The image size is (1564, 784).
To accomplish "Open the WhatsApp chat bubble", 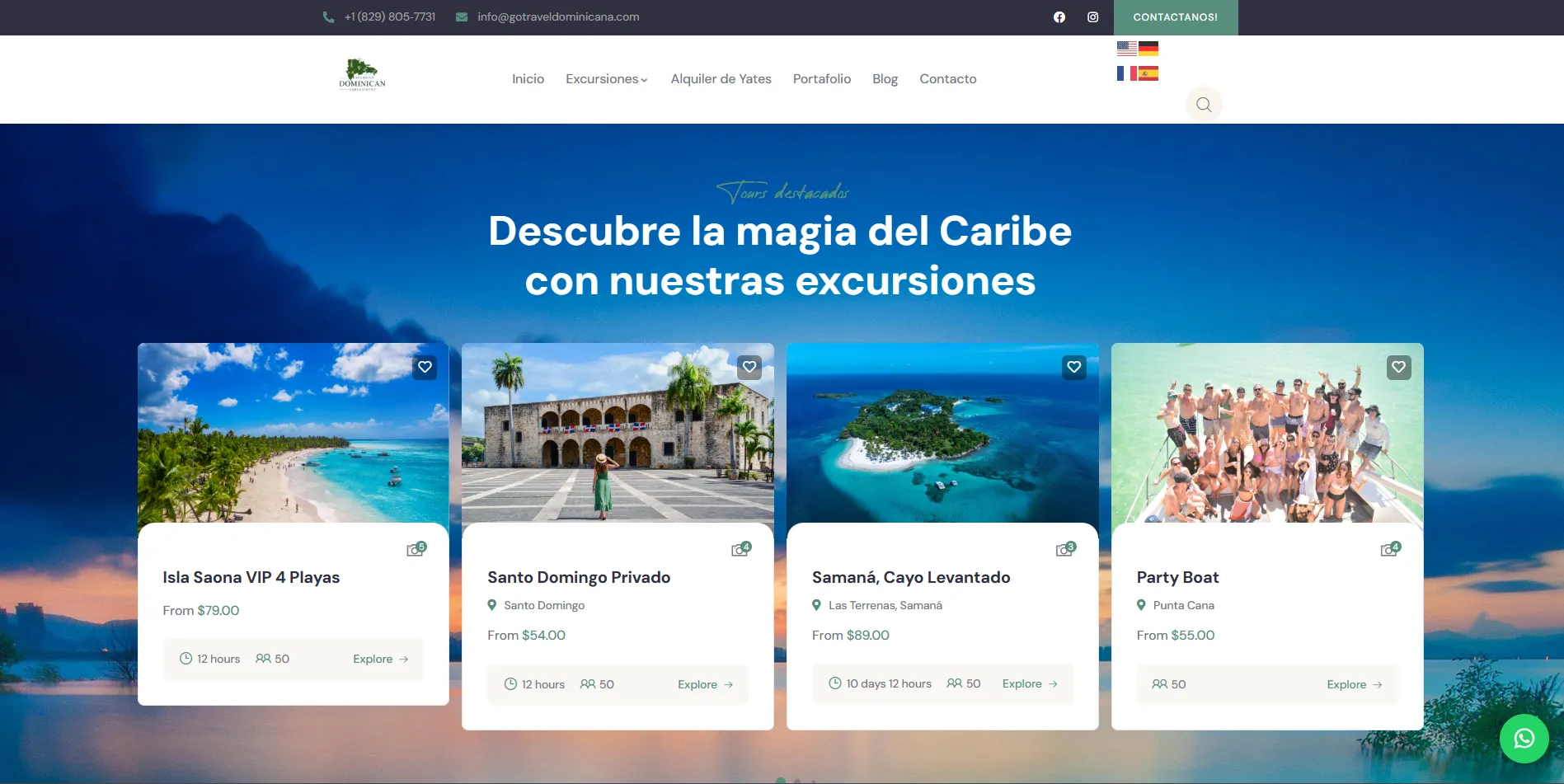I will point(1524,739).
